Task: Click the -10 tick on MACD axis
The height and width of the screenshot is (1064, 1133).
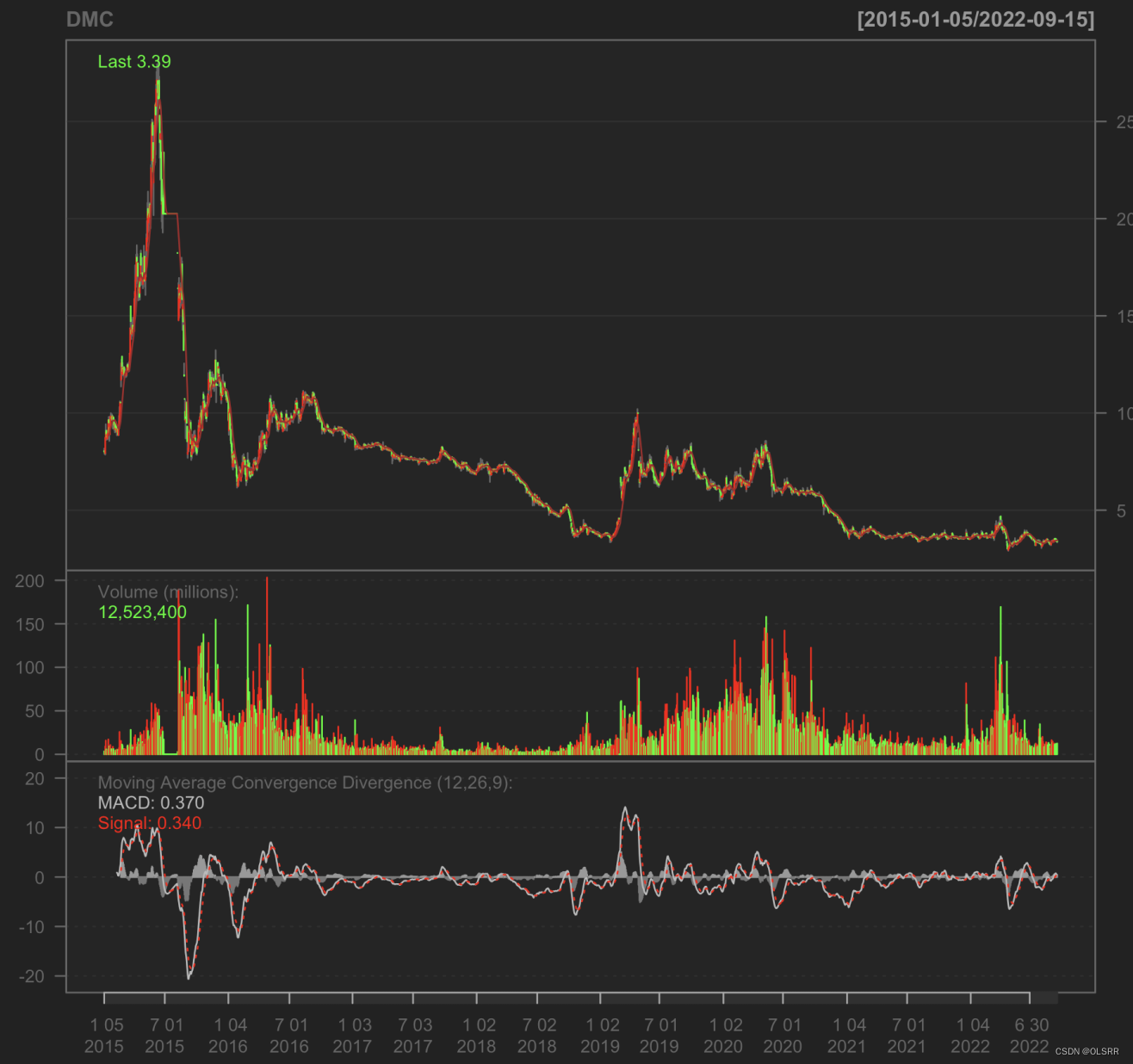Action: [x=32, y=927]
